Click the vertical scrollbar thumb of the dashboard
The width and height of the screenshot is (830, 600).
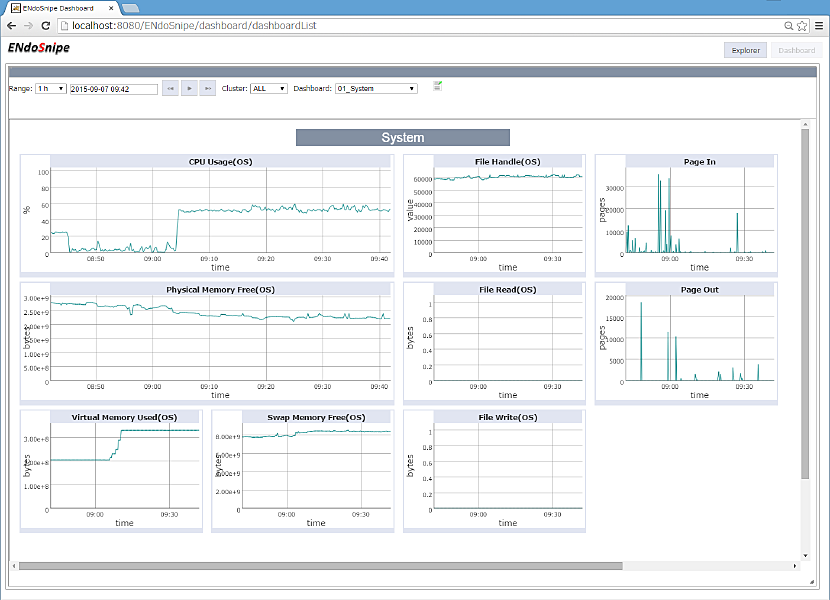pyautogui.click(x=805, y=303)
